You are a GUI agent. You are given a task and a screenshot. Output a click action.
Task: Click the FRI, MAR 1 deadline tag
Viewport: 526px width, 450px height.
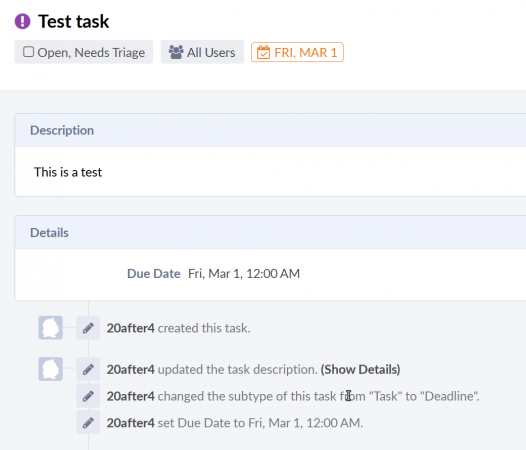tap(297, 52)
